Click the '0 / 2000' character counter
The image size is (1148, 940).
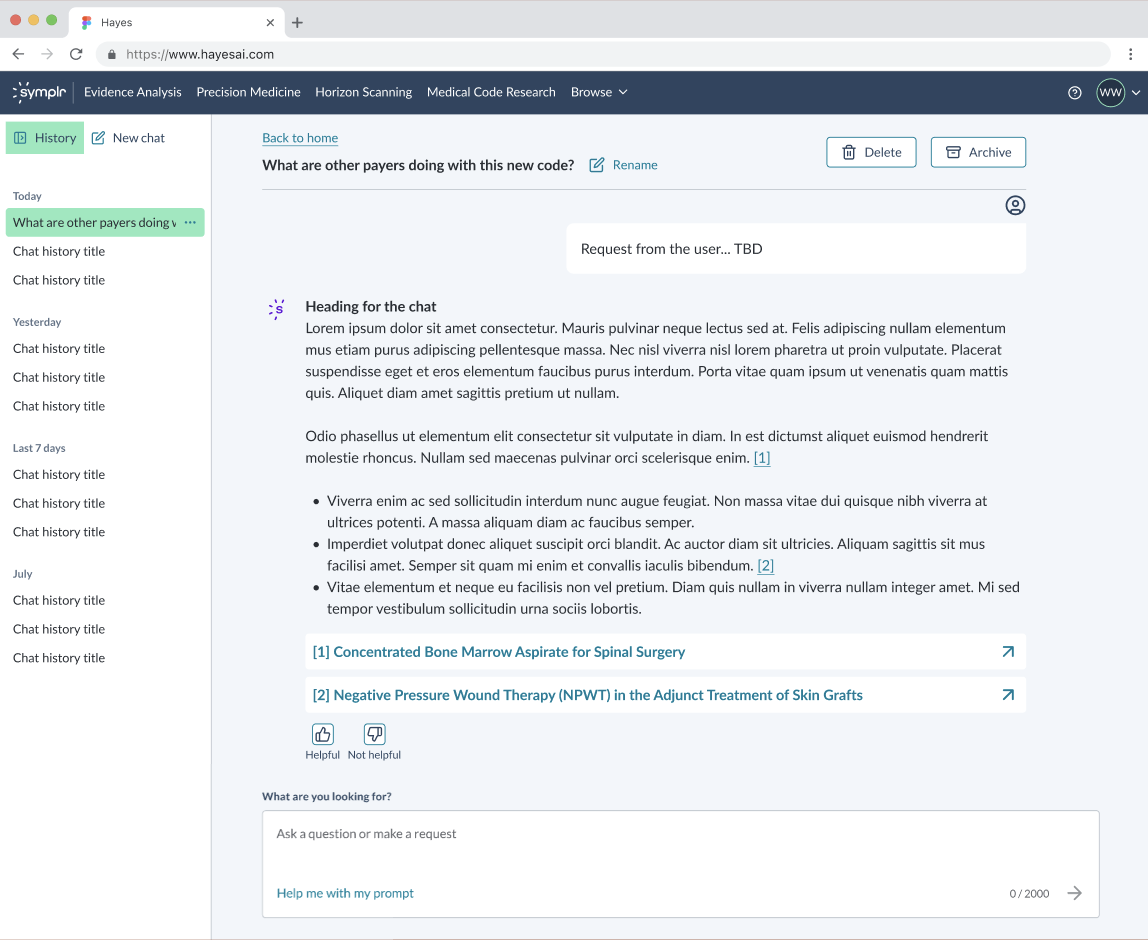click(1029, 894)
